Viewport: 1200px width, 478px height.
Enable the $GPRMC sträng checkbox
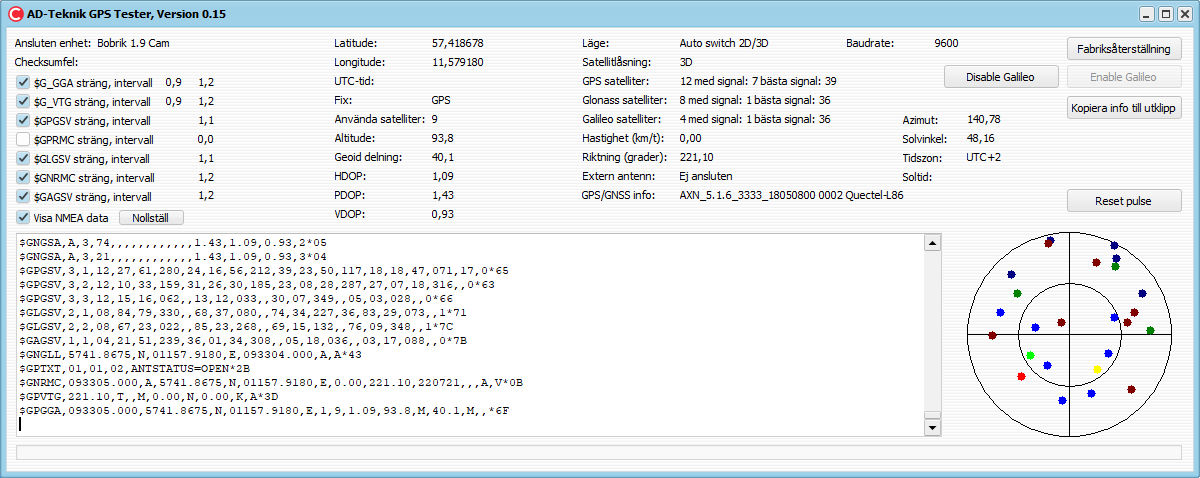click(24, 140)
